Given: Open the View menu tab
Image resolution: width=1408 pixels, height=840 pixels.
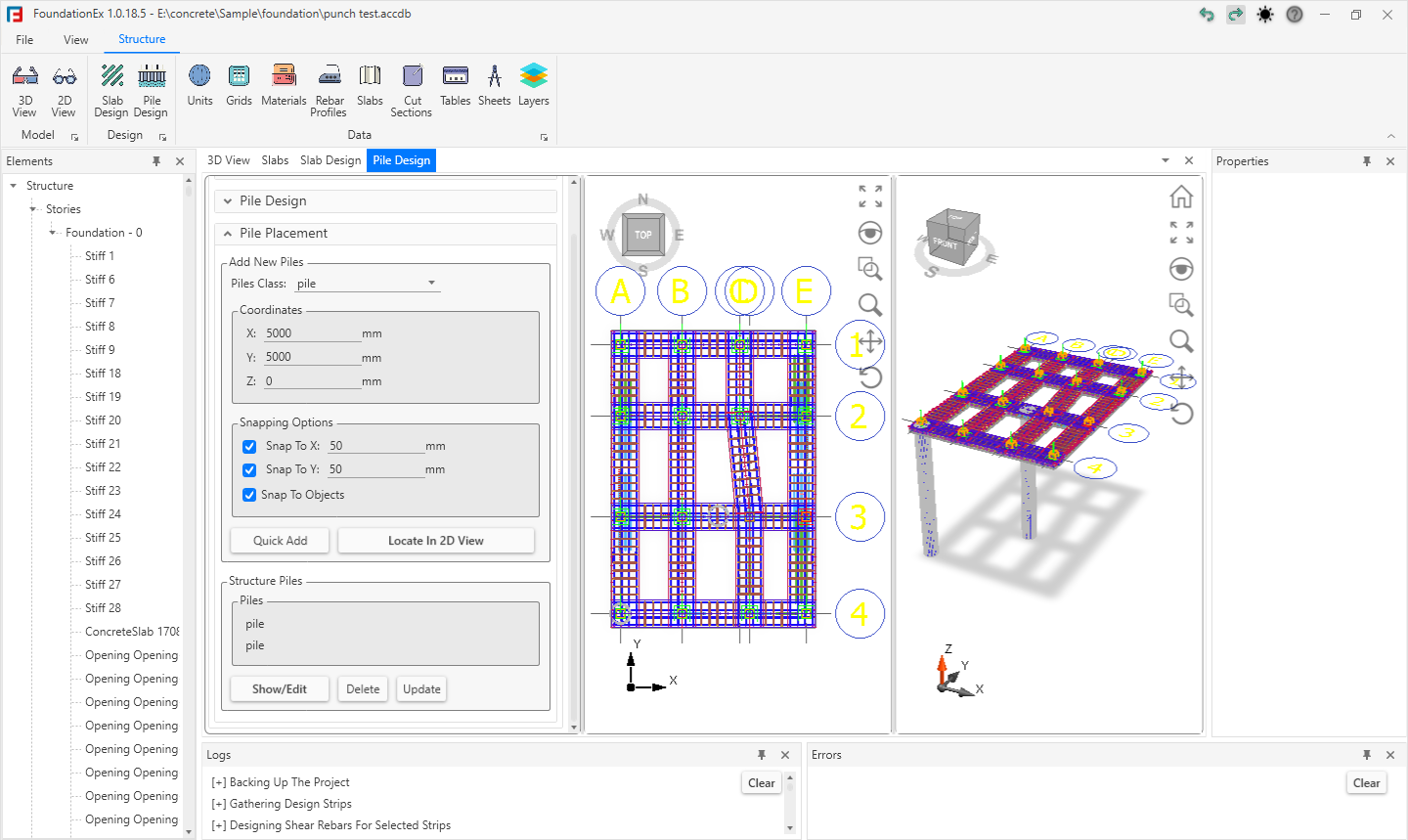Looking at the screenshot, I should 75,40.
